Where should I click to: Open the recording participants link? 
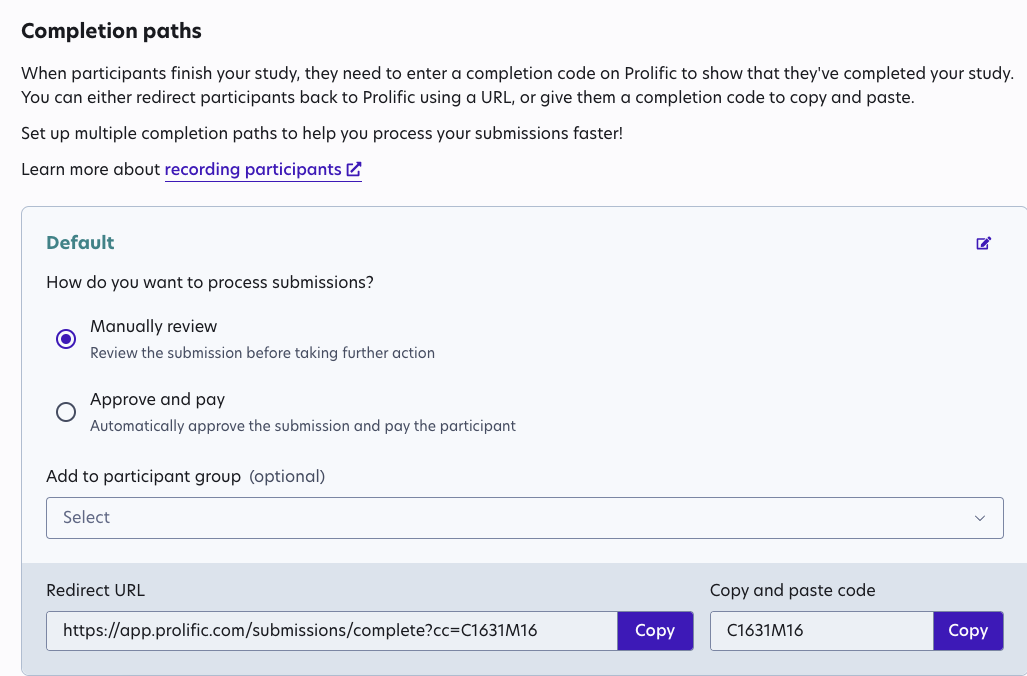pos(253,170)
